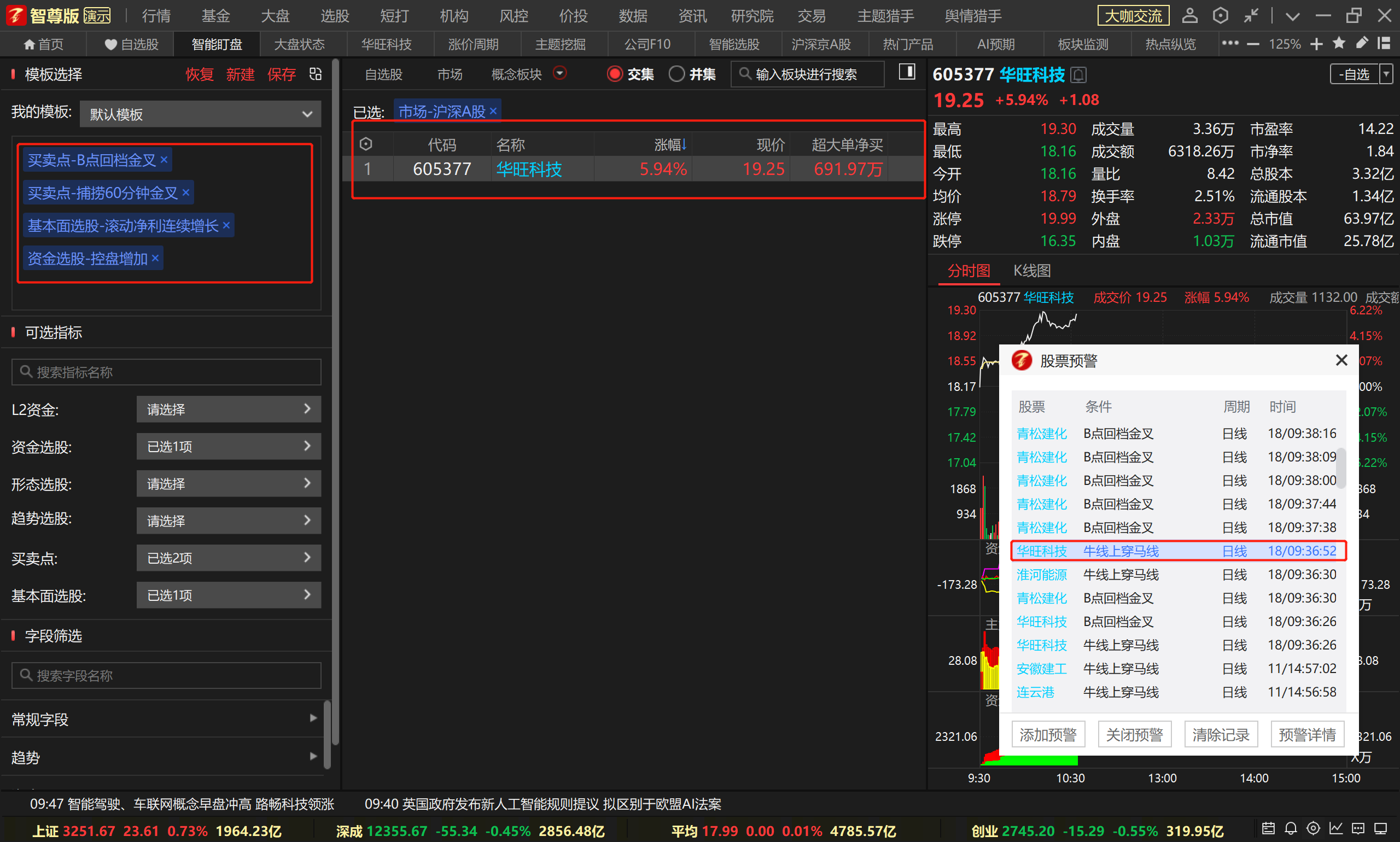The height and width of the screenshot is (842, 1400).
Task: Decrease zoom with the minus icon
Action: (1253, 44)
